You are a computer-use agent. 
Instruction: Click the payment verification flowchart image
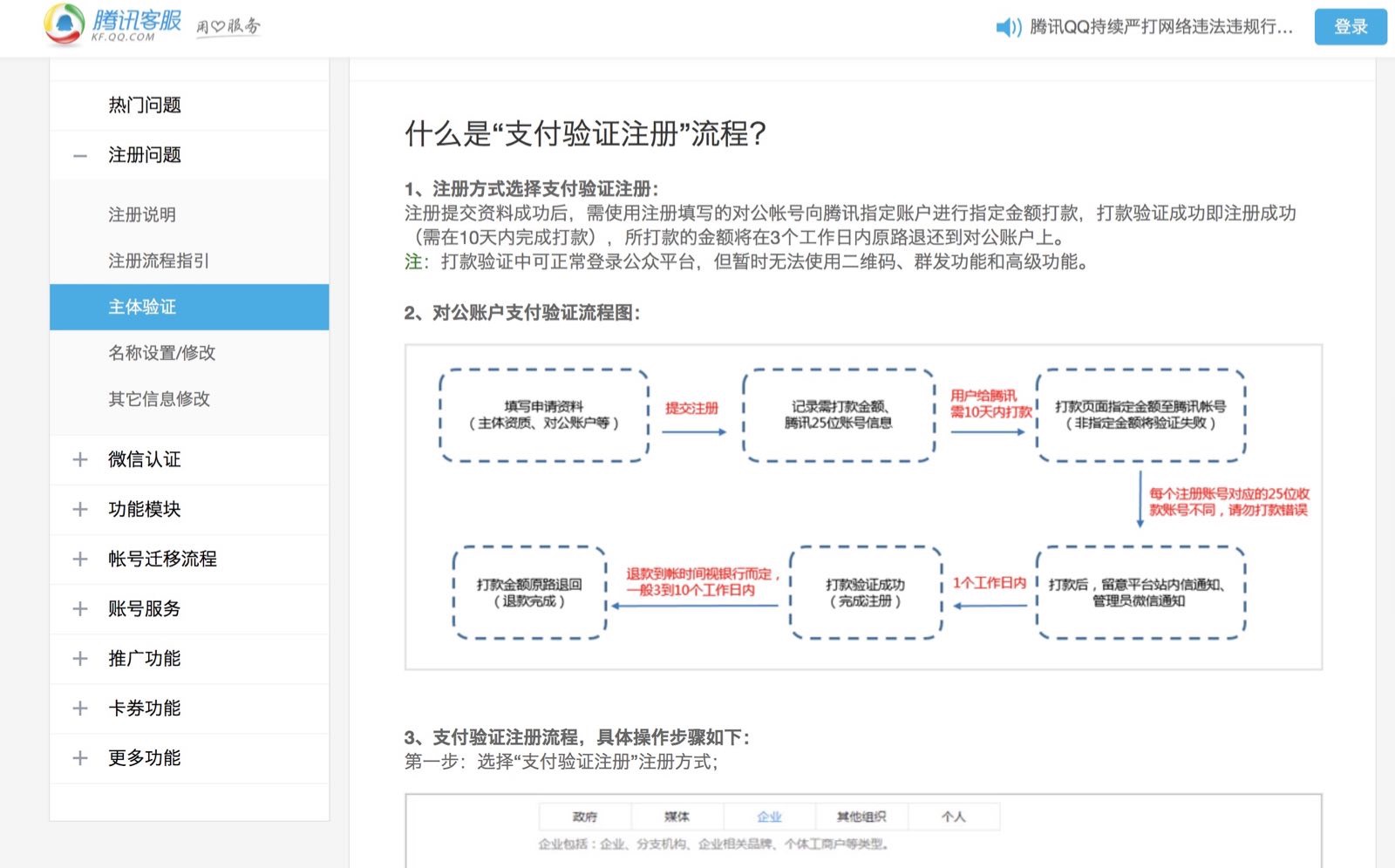pos(863,507)
